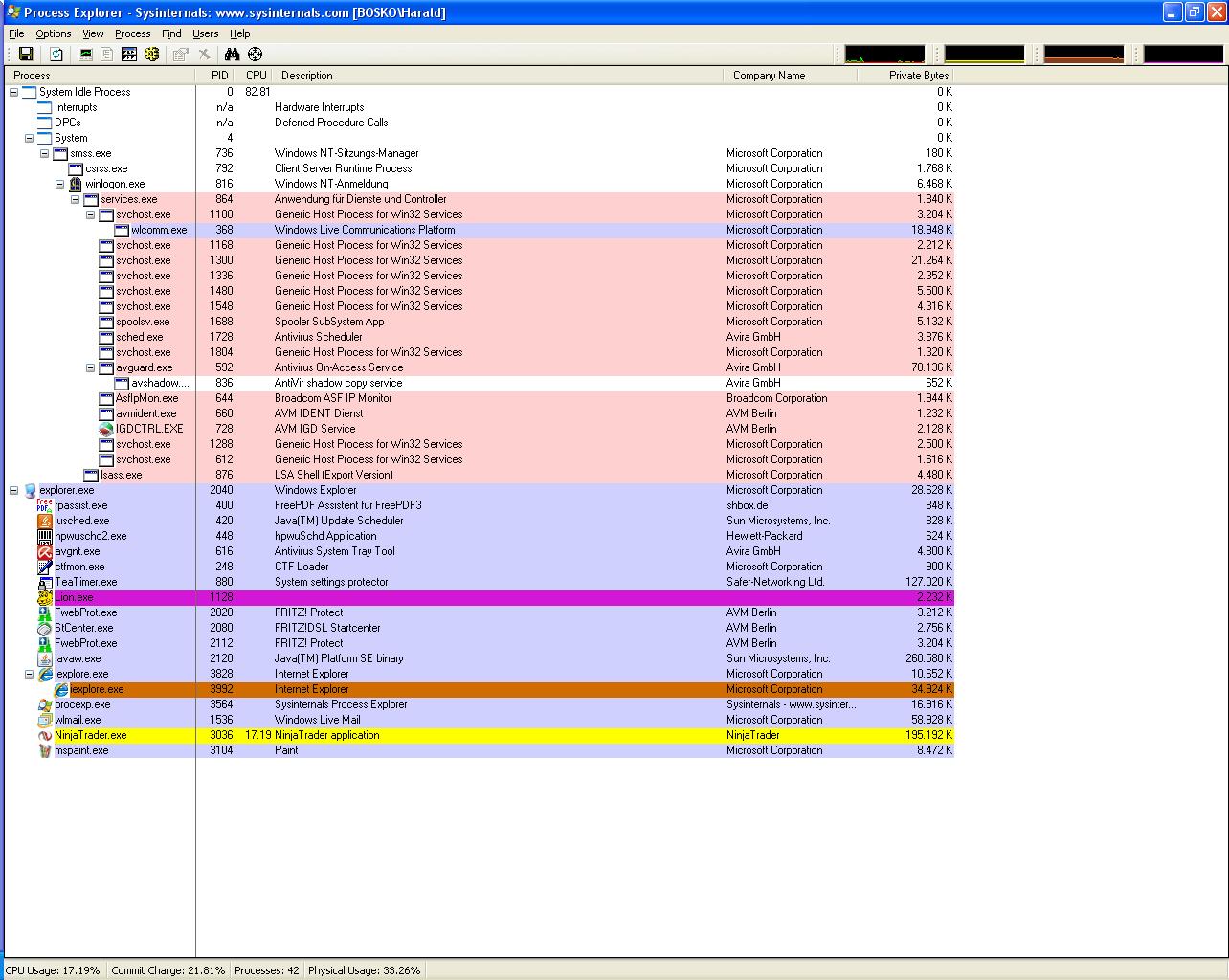Collapse the parent iexplore.exe PID 3828 branch
1229x980 pixels.
[29, 674]
